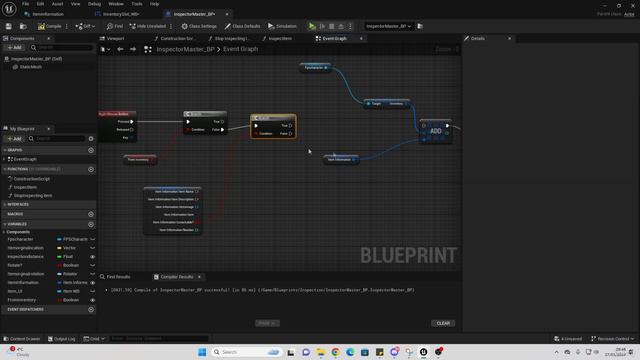This screenshot has height=360, width=640.
Task: Start Simulation
Action: pos(282,26)
